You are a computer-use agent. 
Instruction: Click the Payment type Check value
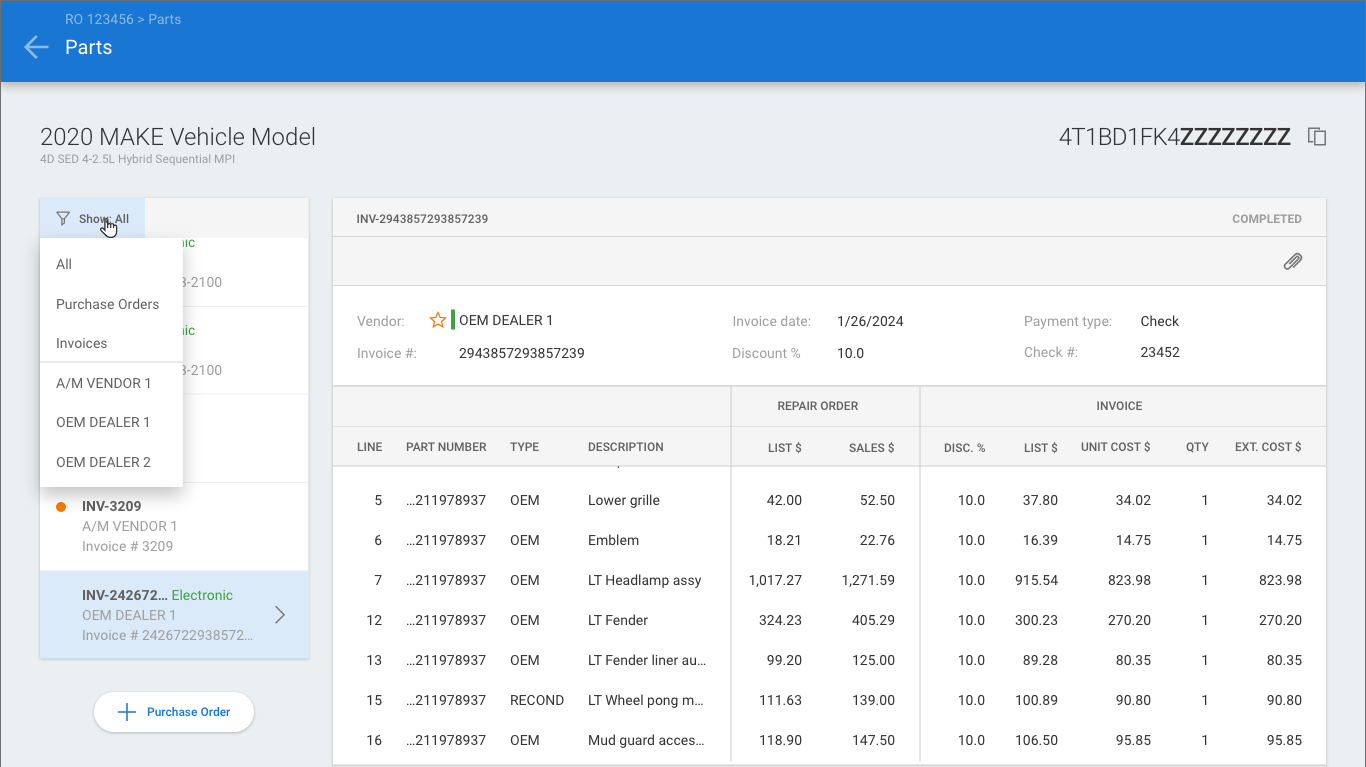pyautogui.click(x=1160, y=321)
